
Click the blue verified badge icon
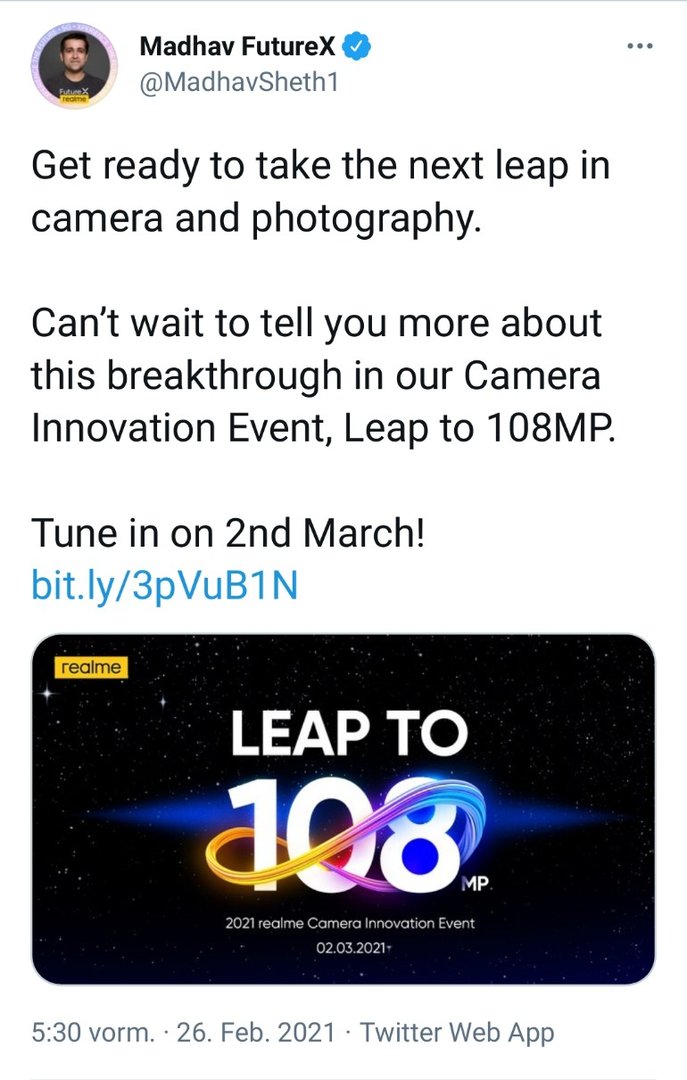tap(357, 46)
